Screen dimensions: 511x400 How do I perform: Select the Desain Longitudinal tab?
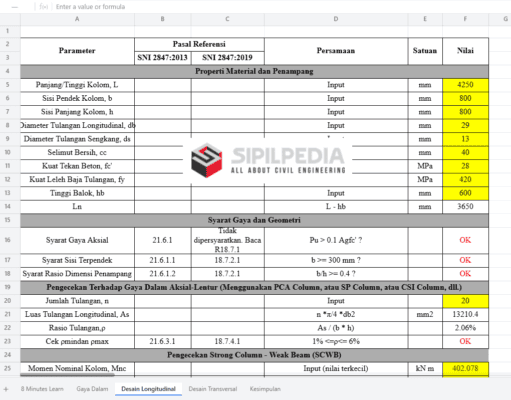point(148,389)
